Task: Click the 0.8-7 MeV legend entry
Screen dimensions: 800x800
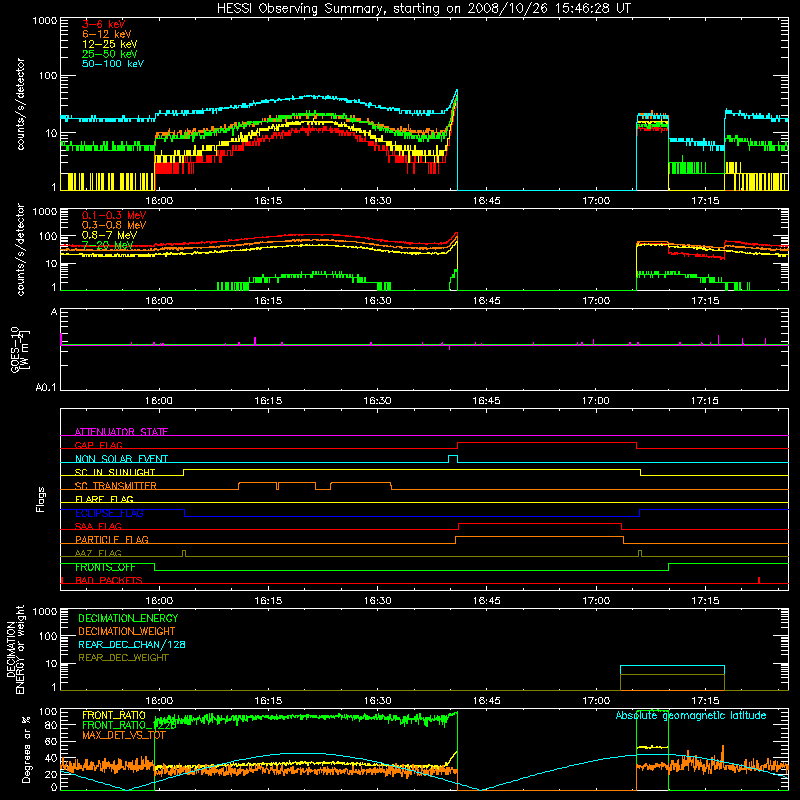Action: (110, 235)
